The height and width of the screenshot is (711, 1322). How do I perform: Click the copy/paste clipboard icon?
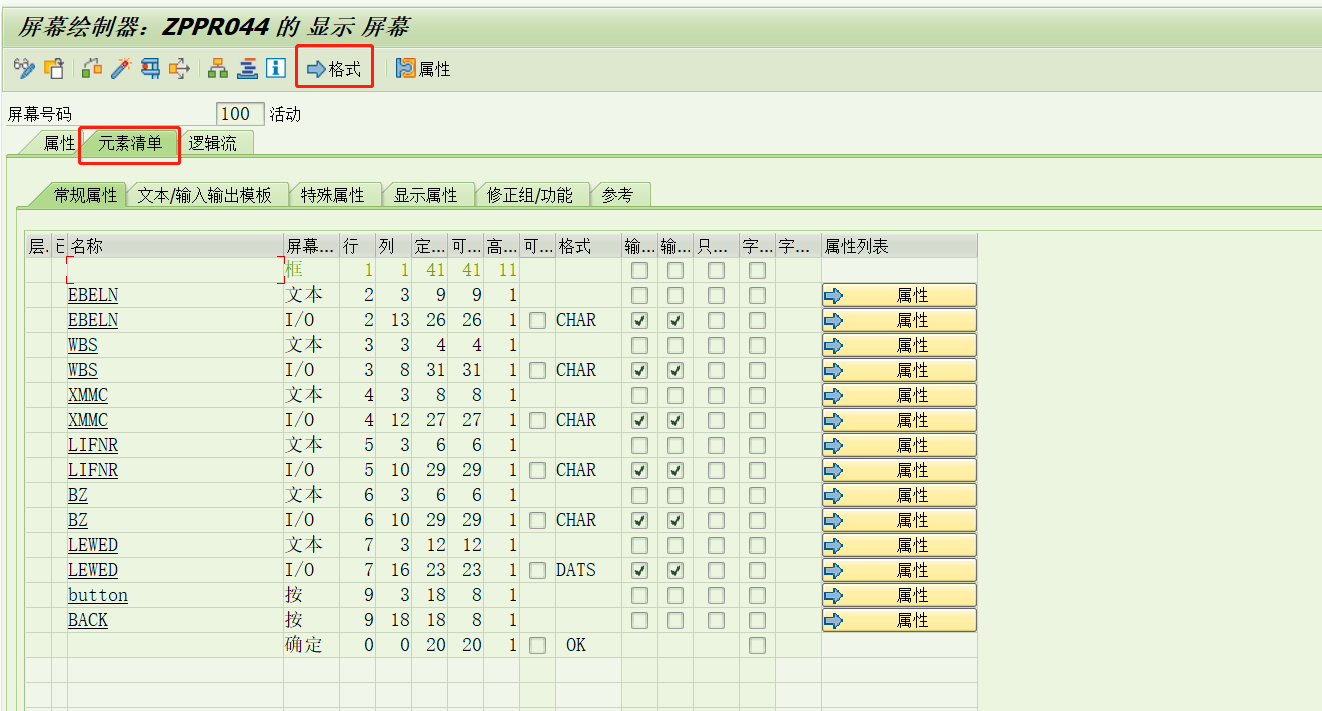[55, 67]
